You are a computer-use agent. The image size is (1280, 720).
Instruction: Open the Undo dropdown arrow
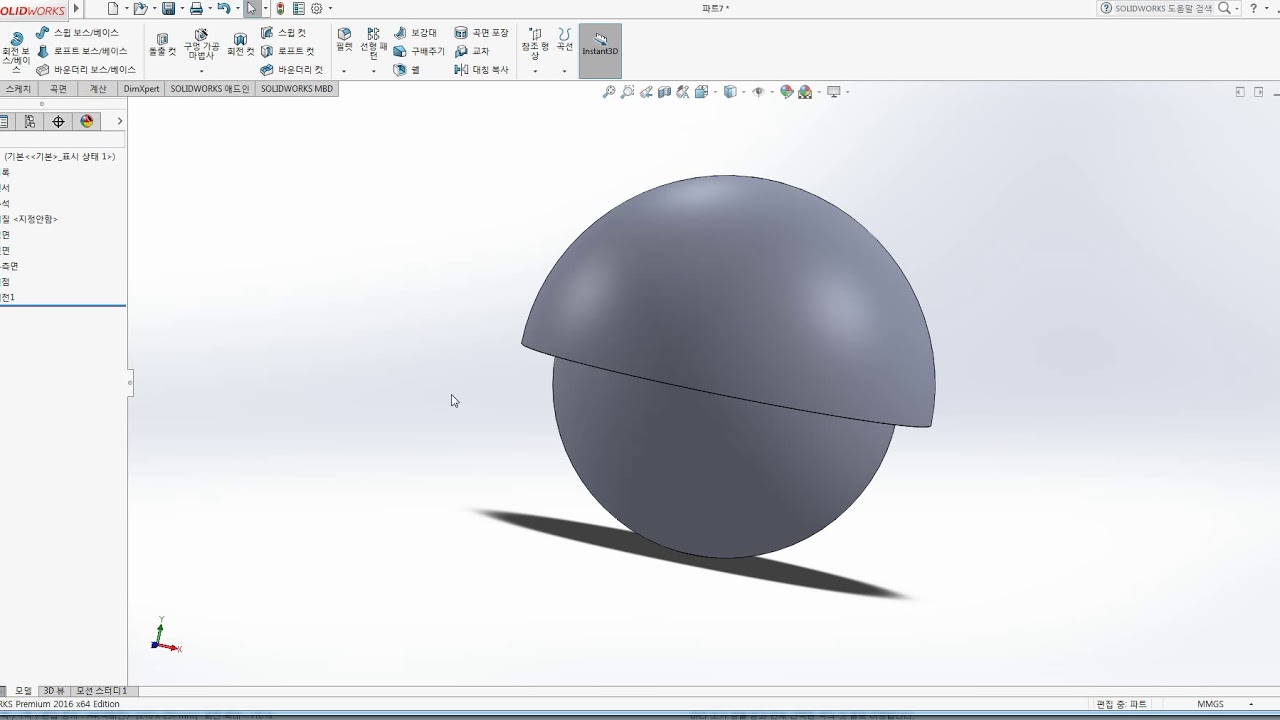coord(237,9)
